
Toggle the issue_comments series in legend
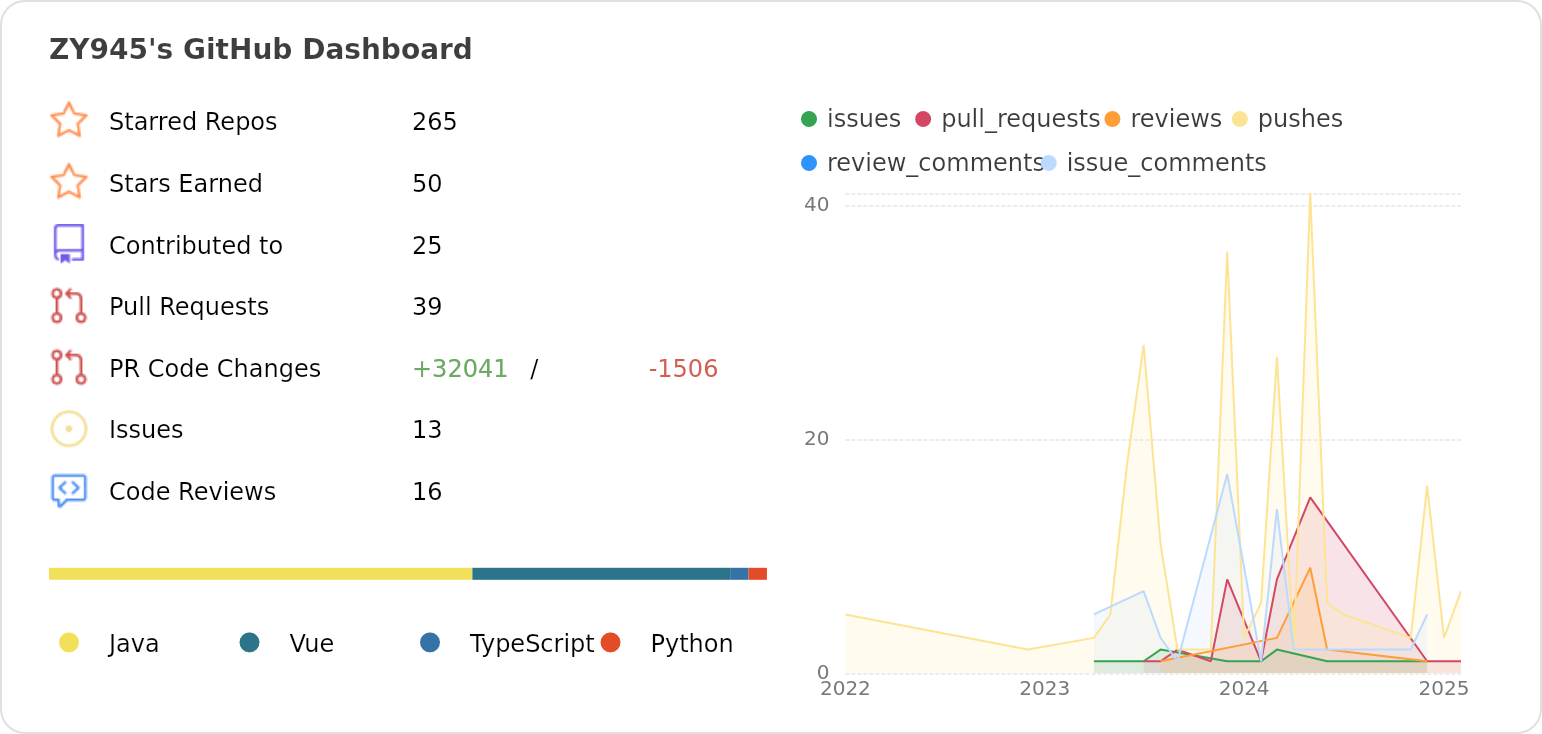coord(1154,163)
